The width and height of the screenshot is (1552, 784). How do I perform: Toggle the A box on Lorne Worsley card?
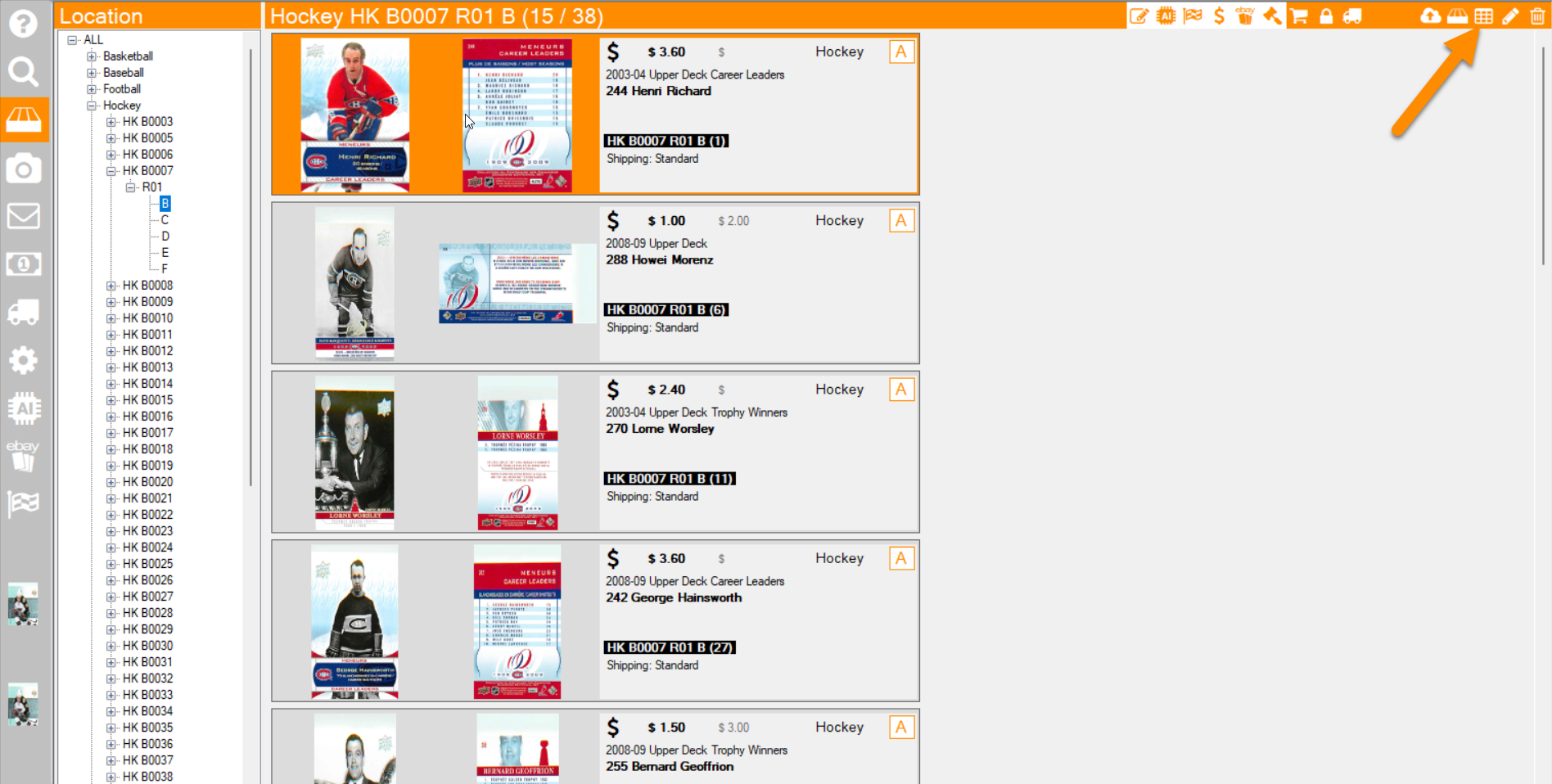point(901,390)
